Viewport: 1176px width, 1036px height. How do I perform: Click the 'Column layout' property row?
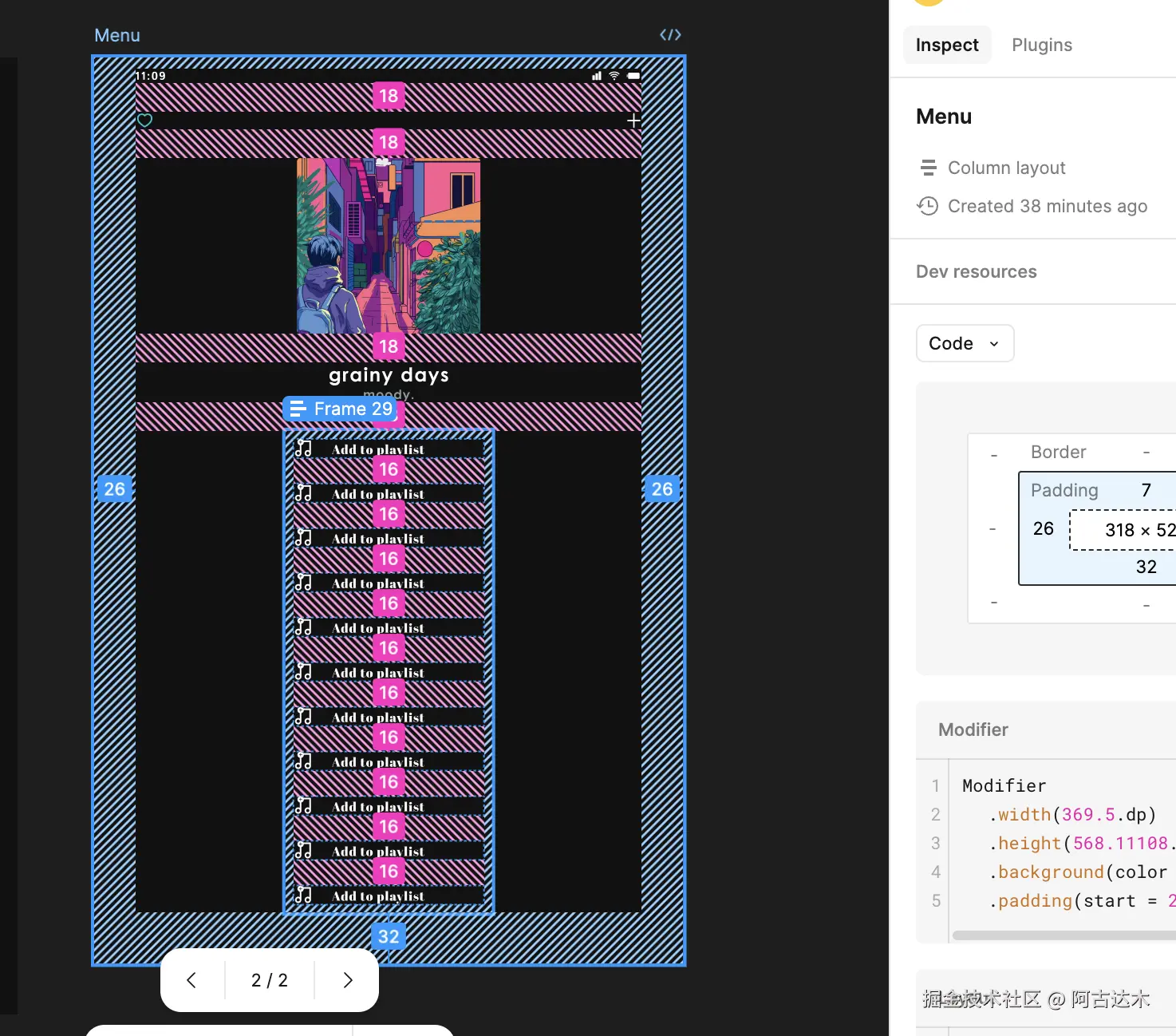click(x=992, y=168)
